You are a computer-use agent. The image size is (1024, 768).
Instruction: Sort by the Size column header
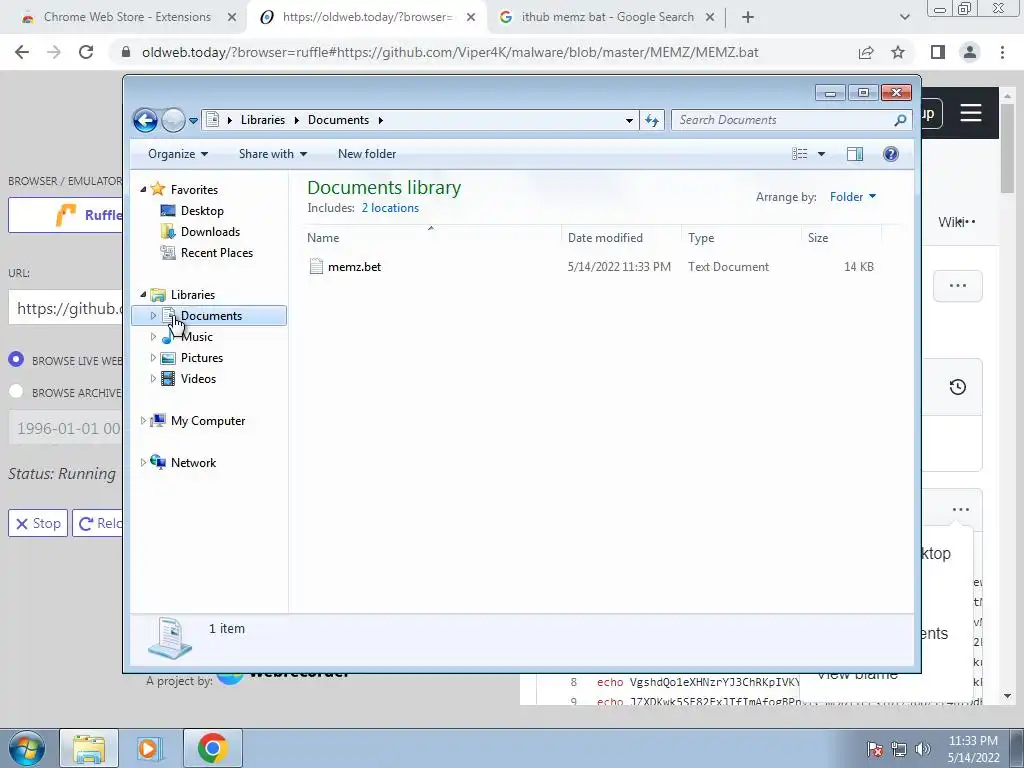point(842,238)
